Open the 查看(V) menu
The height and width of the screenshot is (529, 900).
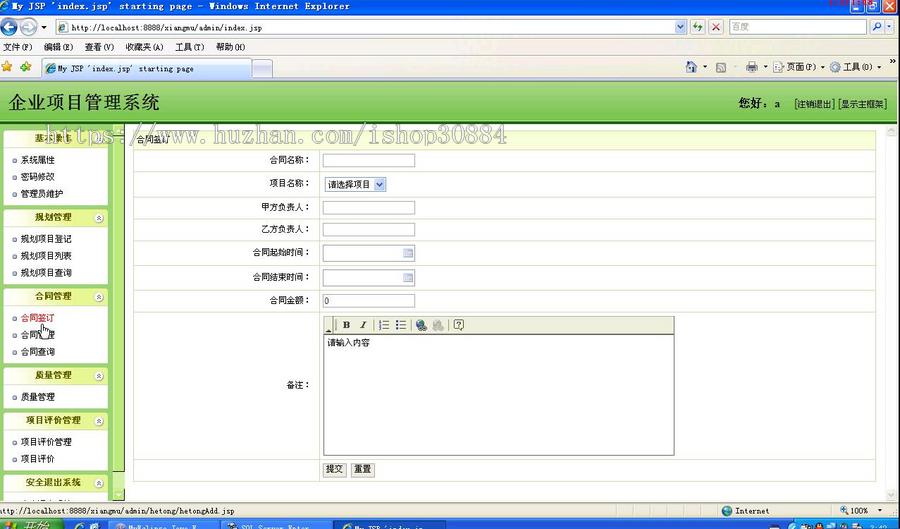point(99,47)
